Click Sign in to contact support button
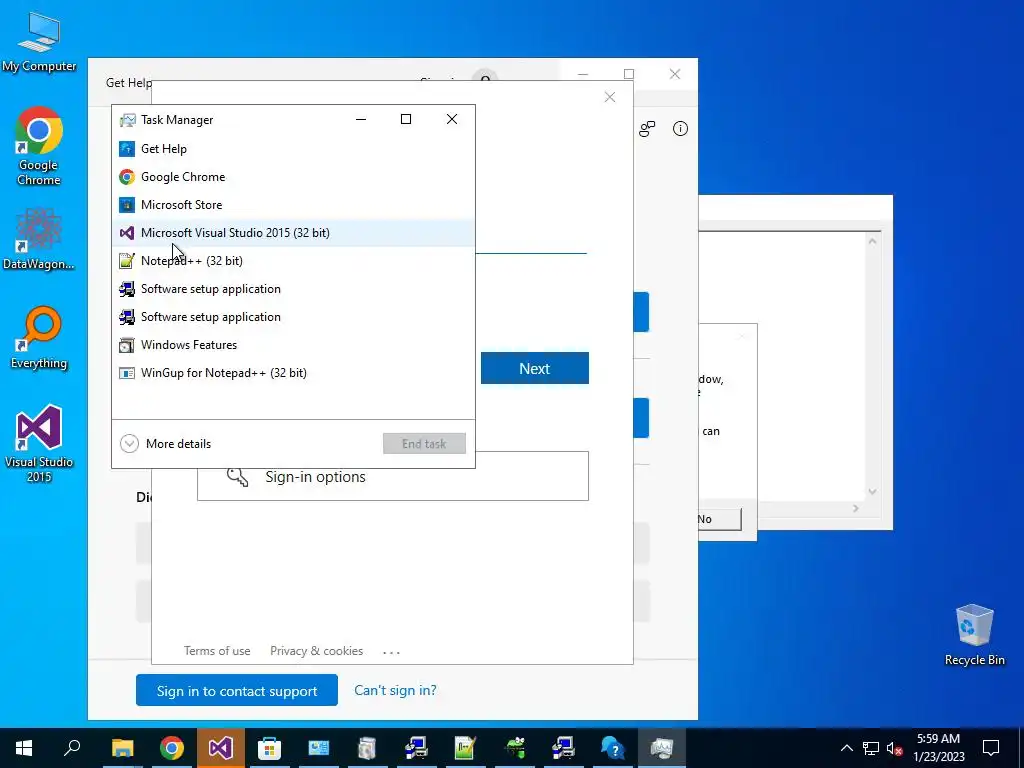This screenshot has height=768, width=1024. coord(237,691)
